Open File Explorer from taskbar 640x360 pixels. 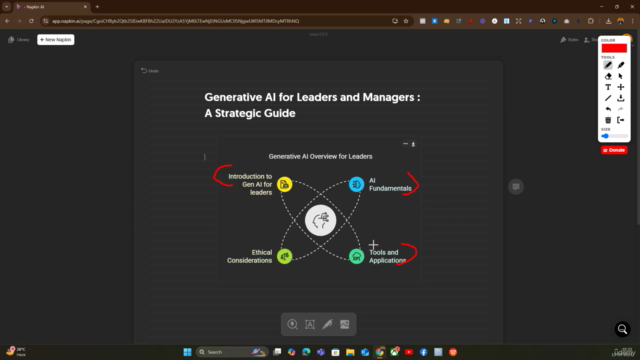350,352
